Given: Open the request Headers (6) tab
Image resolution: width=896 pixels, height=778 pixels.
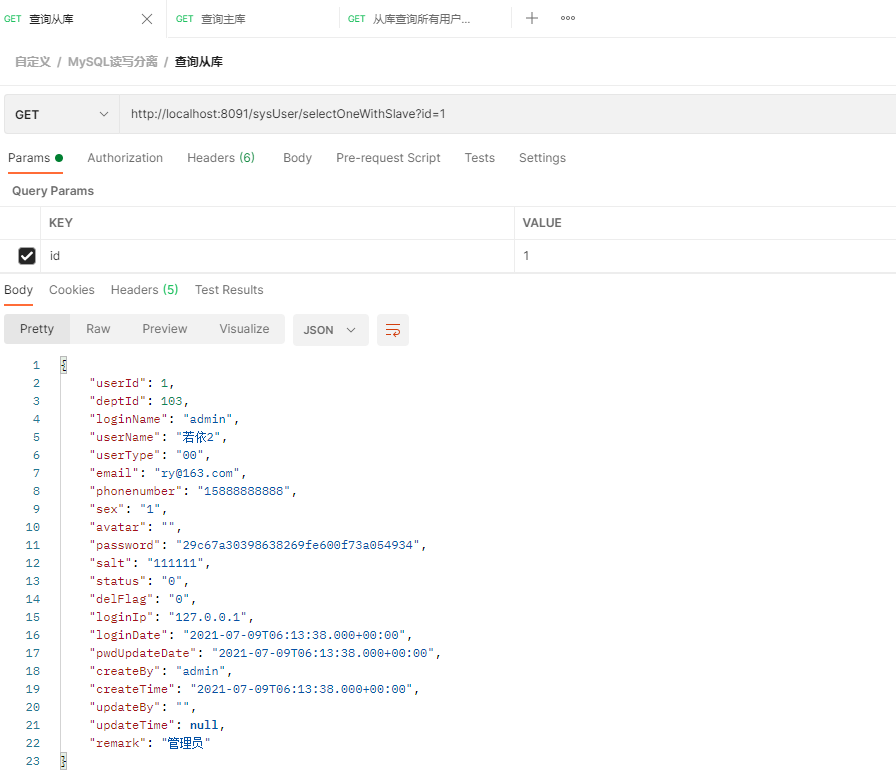Looking at the screenshot, I should point(221,158).
